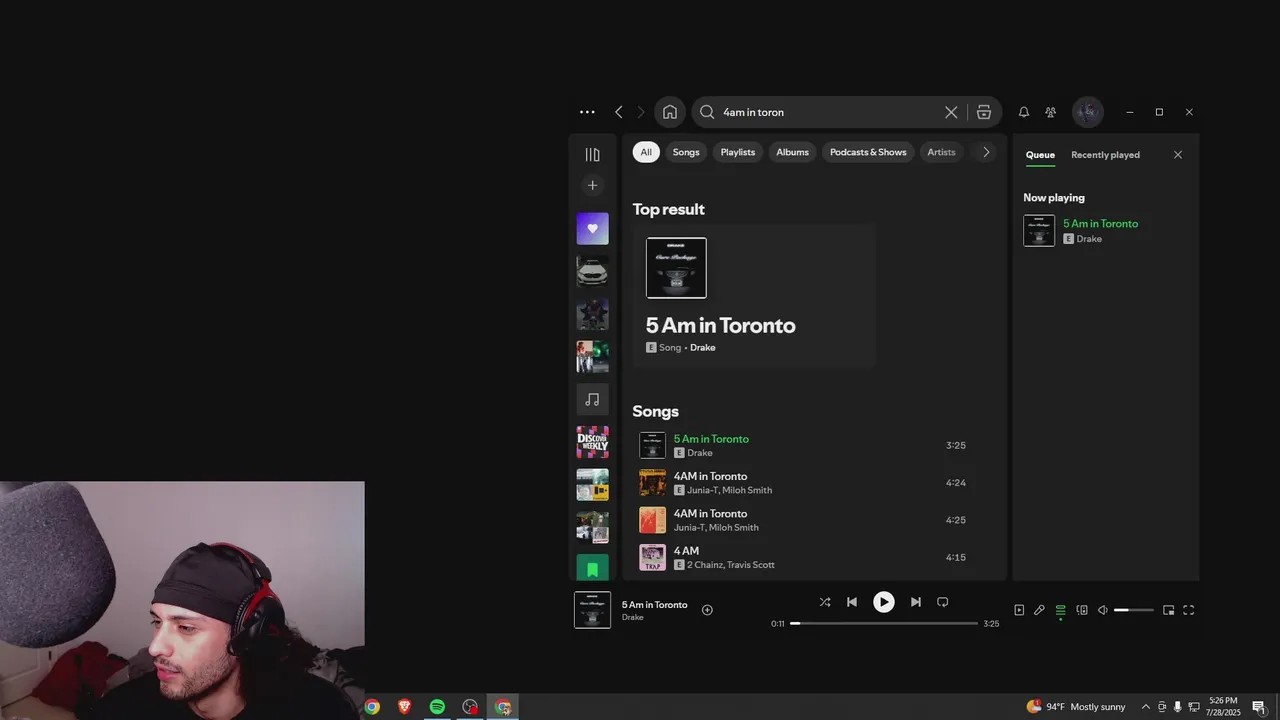Viewport: 1280px width, 720px height.
Task: Open Liked Songs purple heart playlist
Action: pos(592,228)
